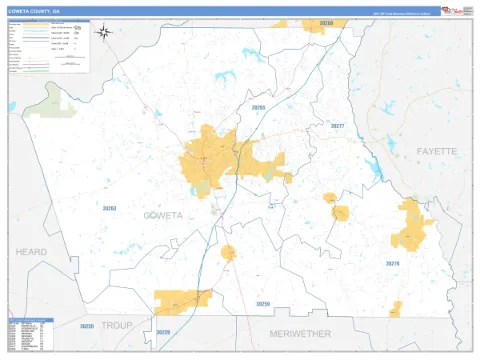480x360 pixels.
Task: Click ZIP code label 30265
Action: pos(258,108)
